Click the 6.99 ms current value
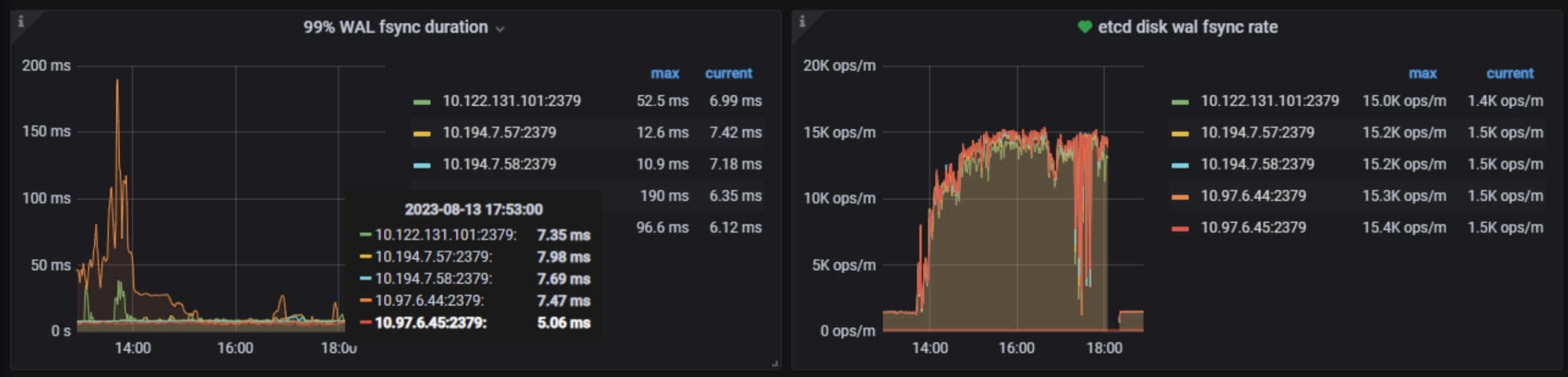This screenshot has height=377, width=1568. coord(735,101)
